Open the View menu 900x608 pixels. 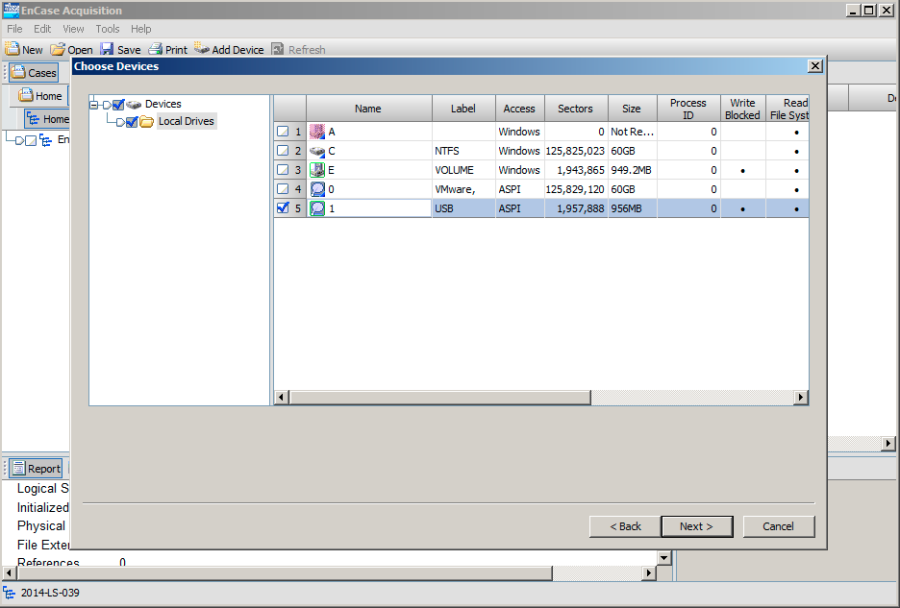click(73, 29)
